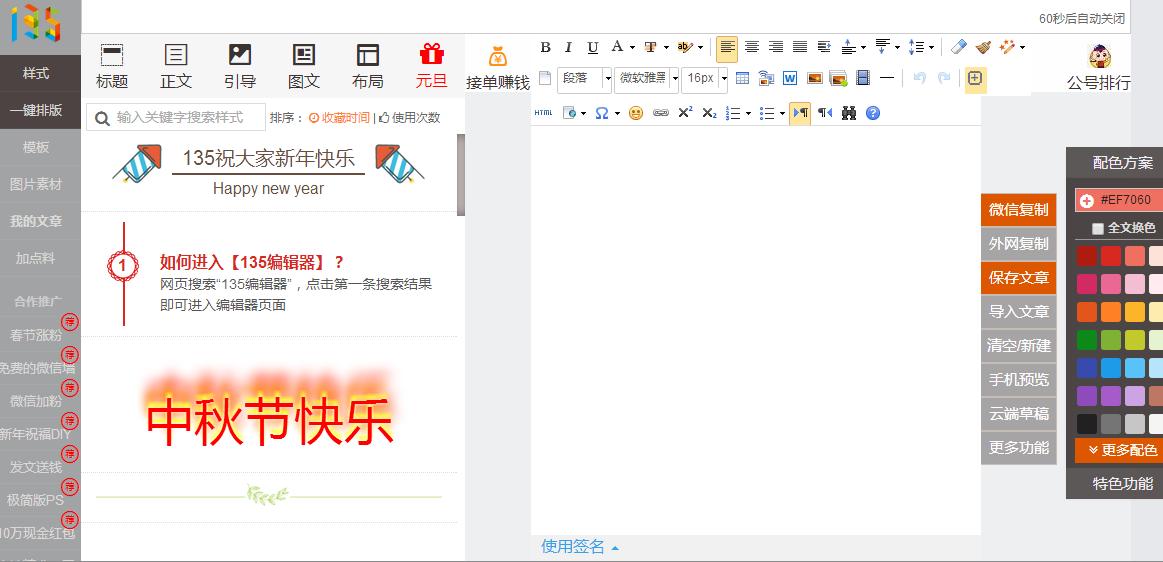Click the undo arrow
The image size is (1163, 562).
[x=920, y=78]
